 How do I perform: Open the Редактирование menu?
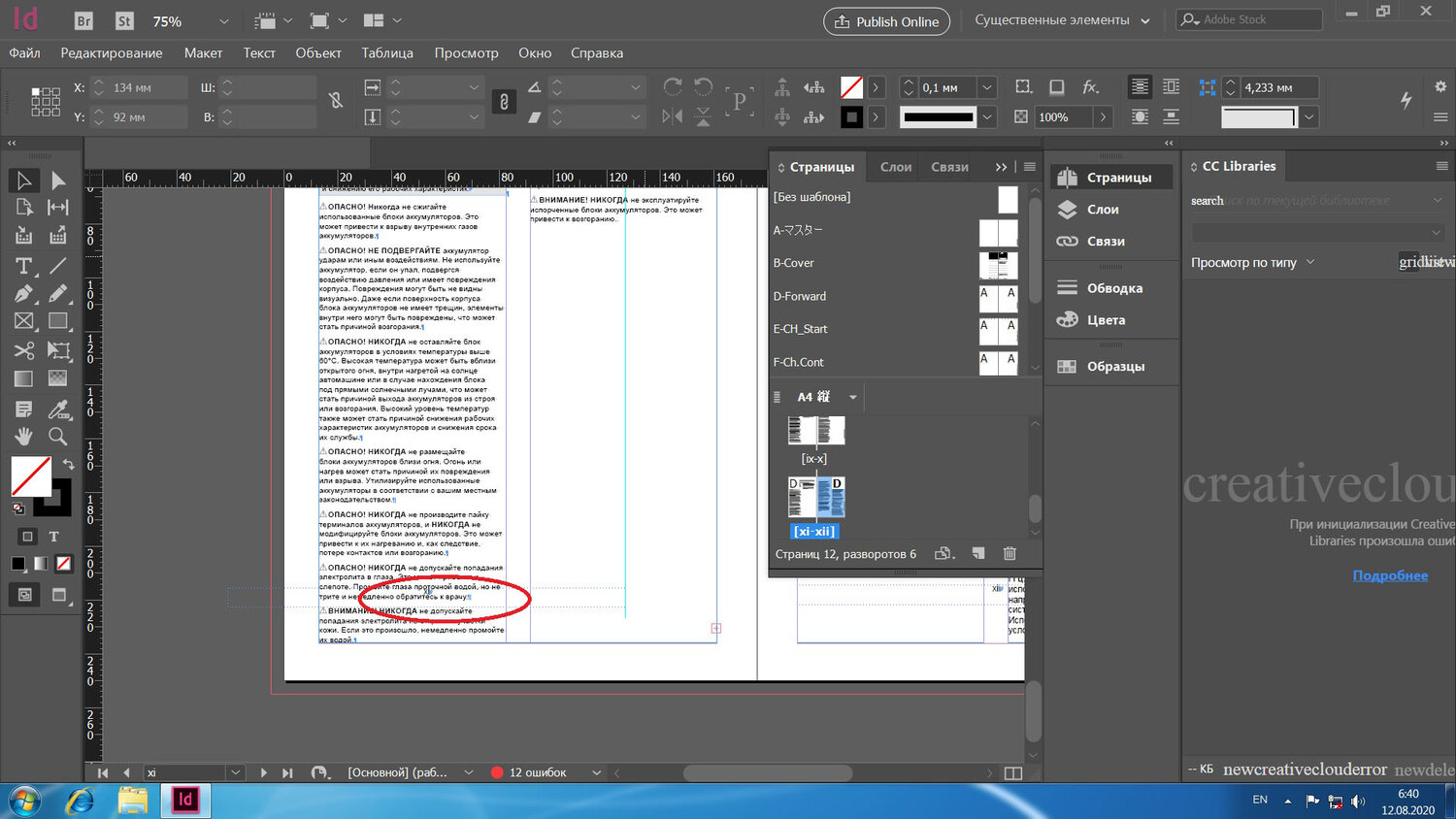tap(112, 53)
